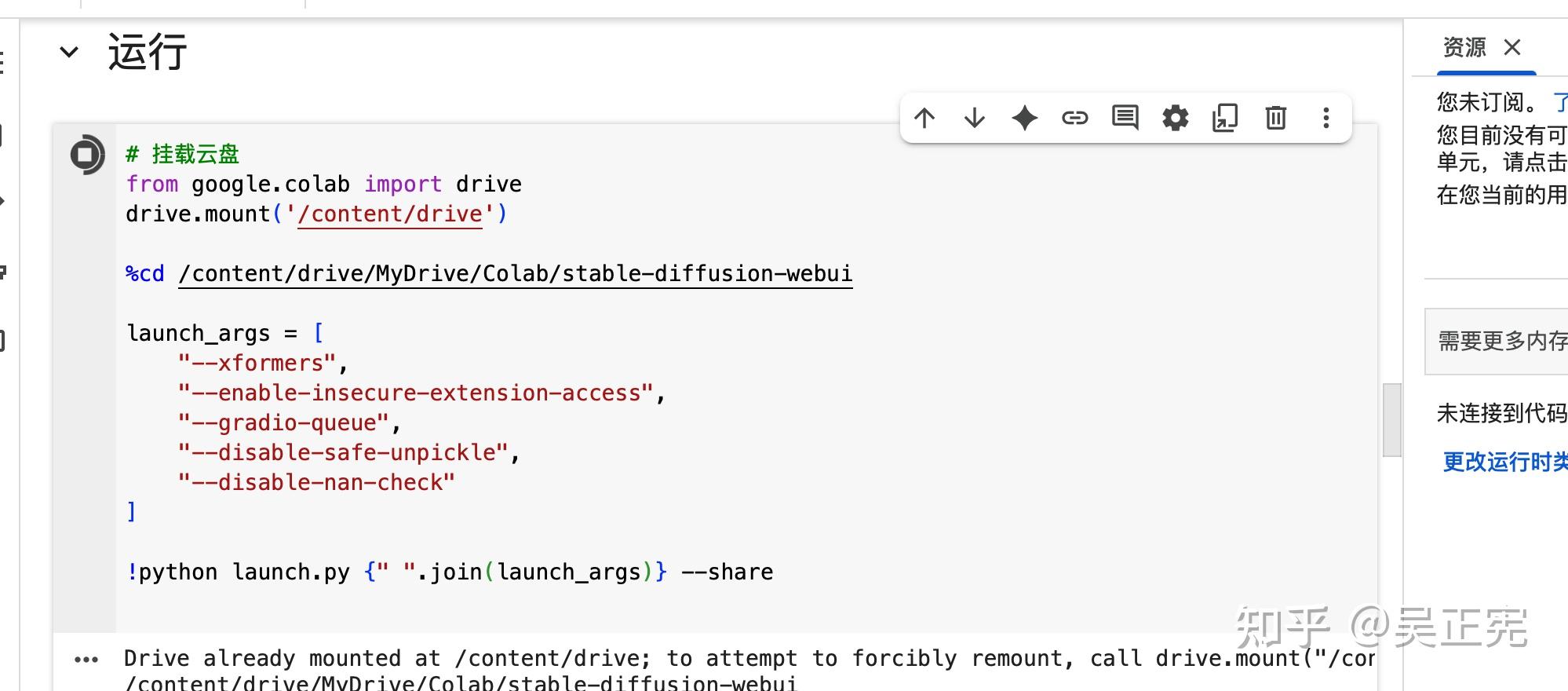Delete the cell with trash icon
The height and width of the screenshot is (691, 1568).
(1276, 118)
